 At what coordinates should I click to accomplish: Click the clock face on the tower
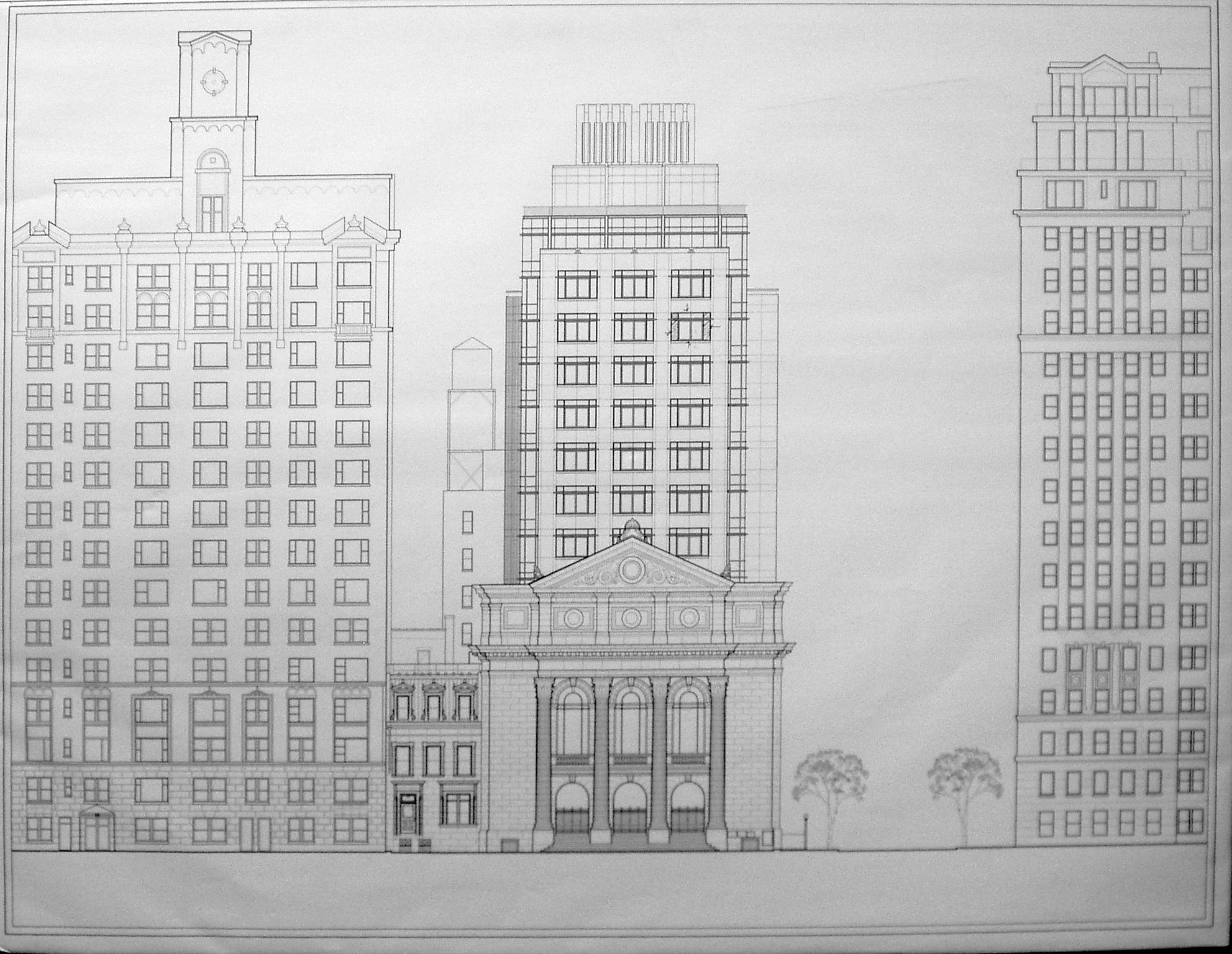[x=214, y=81]
